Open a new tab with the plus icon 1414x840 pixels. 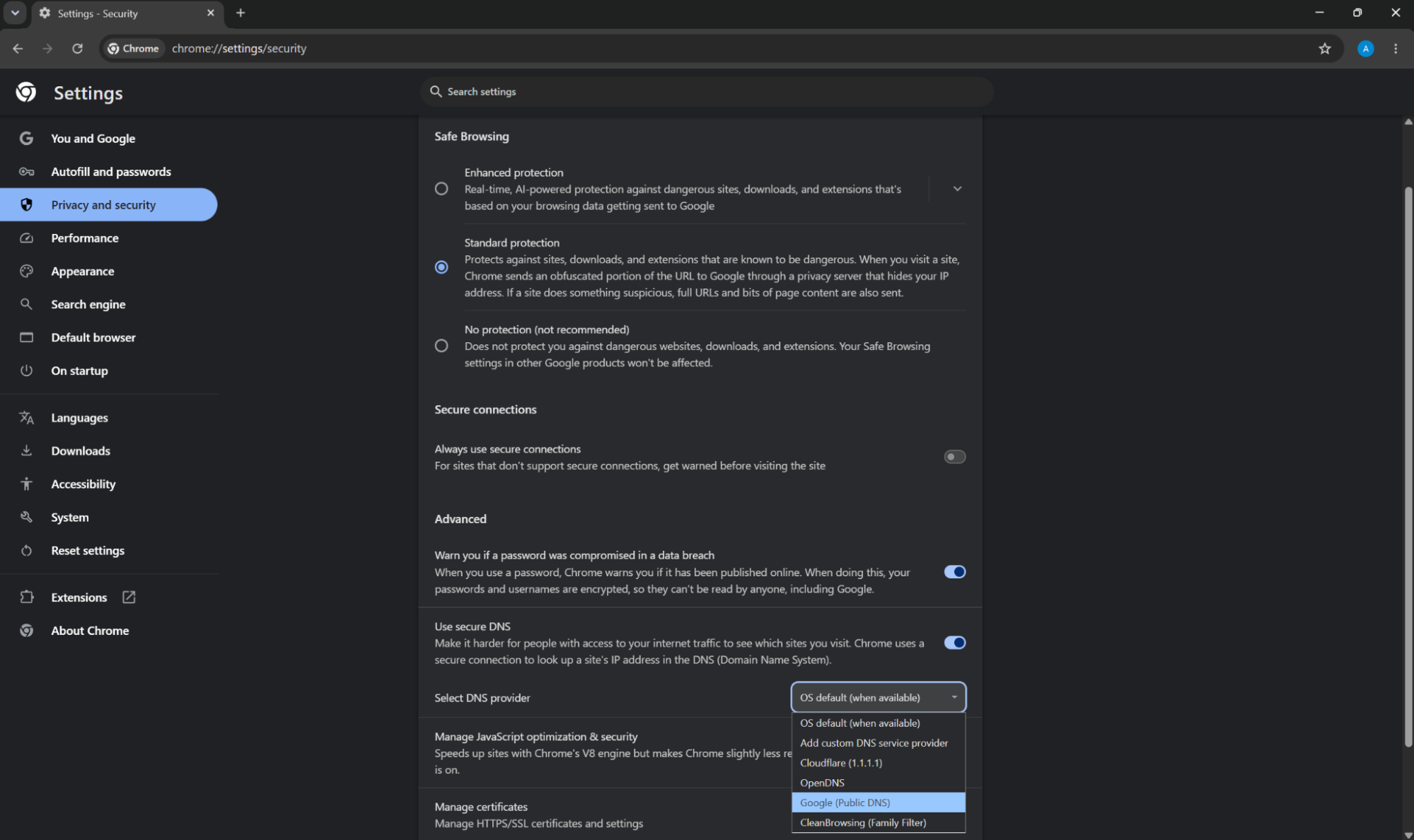[241, 13]
